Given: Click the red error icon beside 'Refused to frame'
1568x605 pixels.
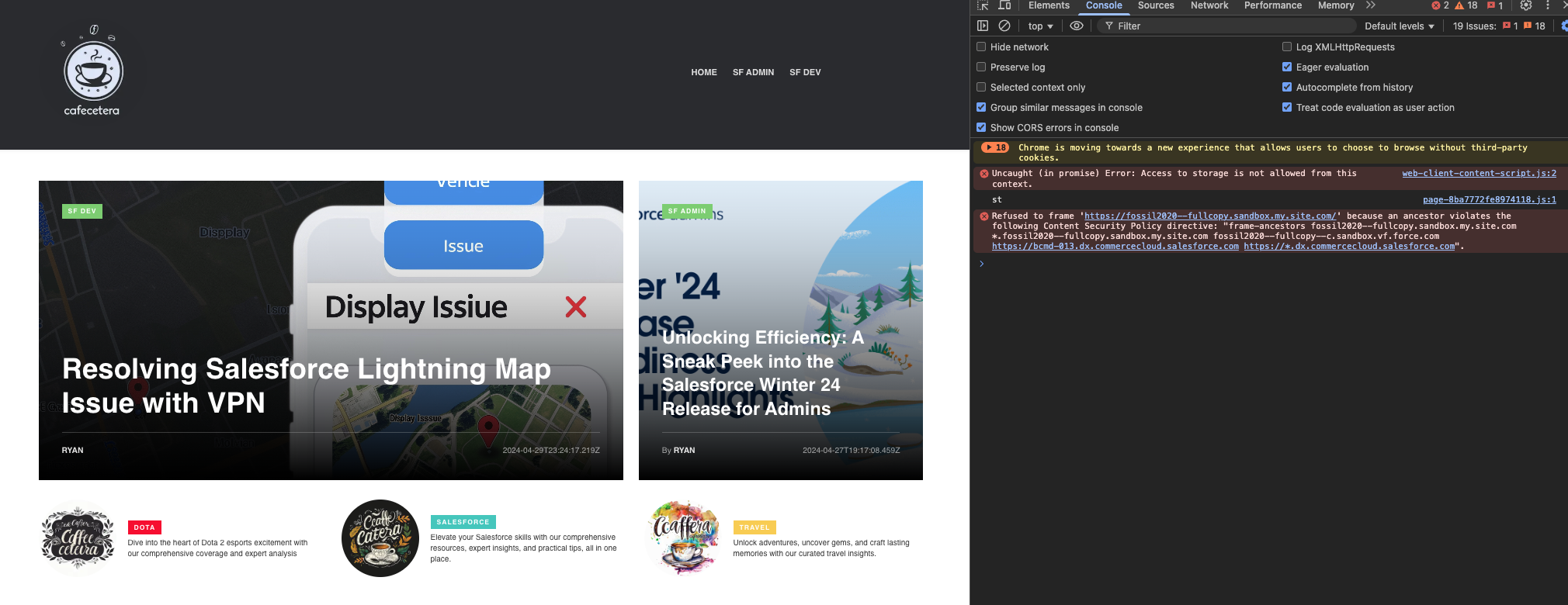Looking at the screenshot, I should coord(984,216).
